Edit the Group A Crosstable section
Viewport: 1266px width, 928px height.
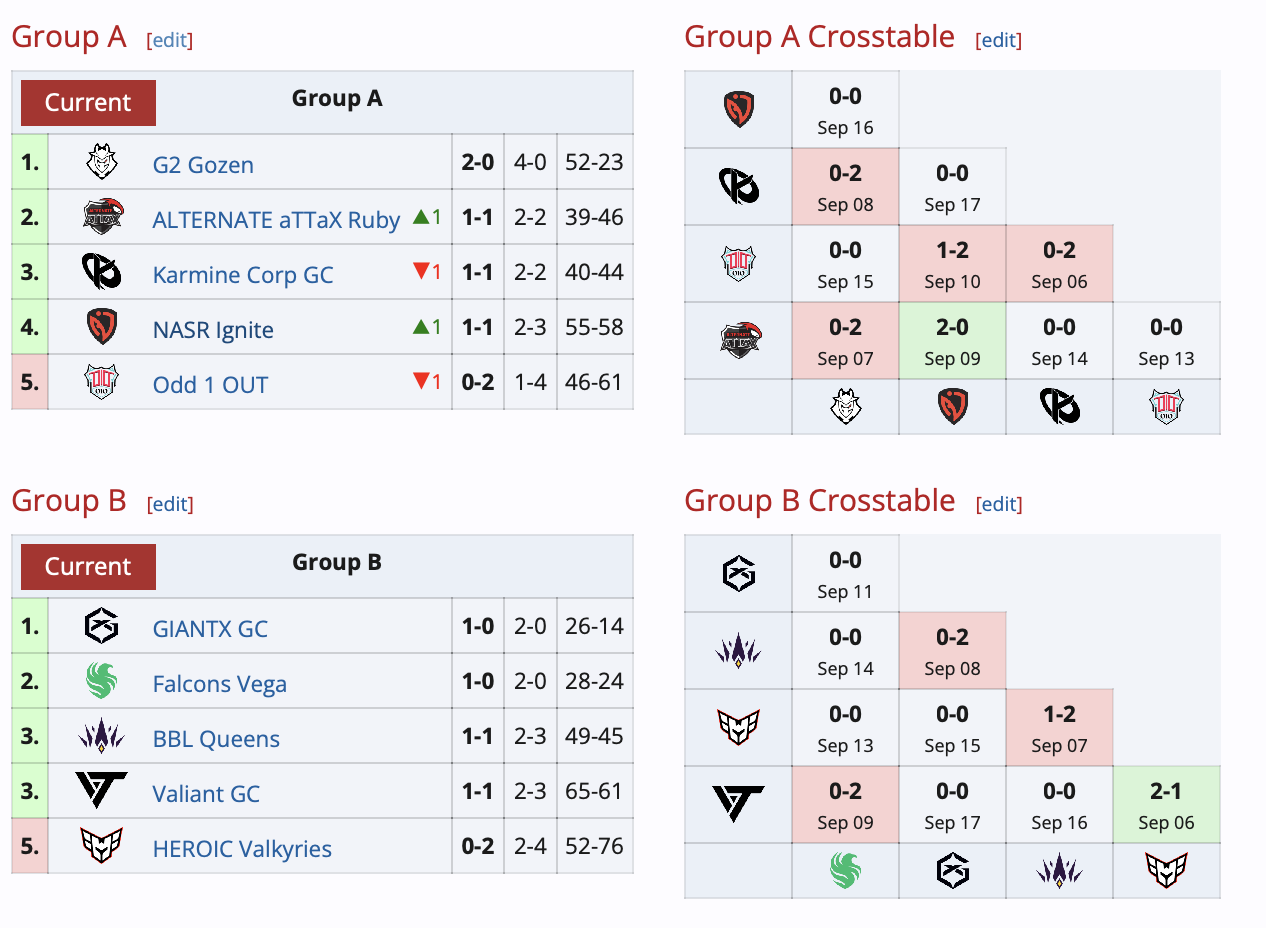[998, 40]
